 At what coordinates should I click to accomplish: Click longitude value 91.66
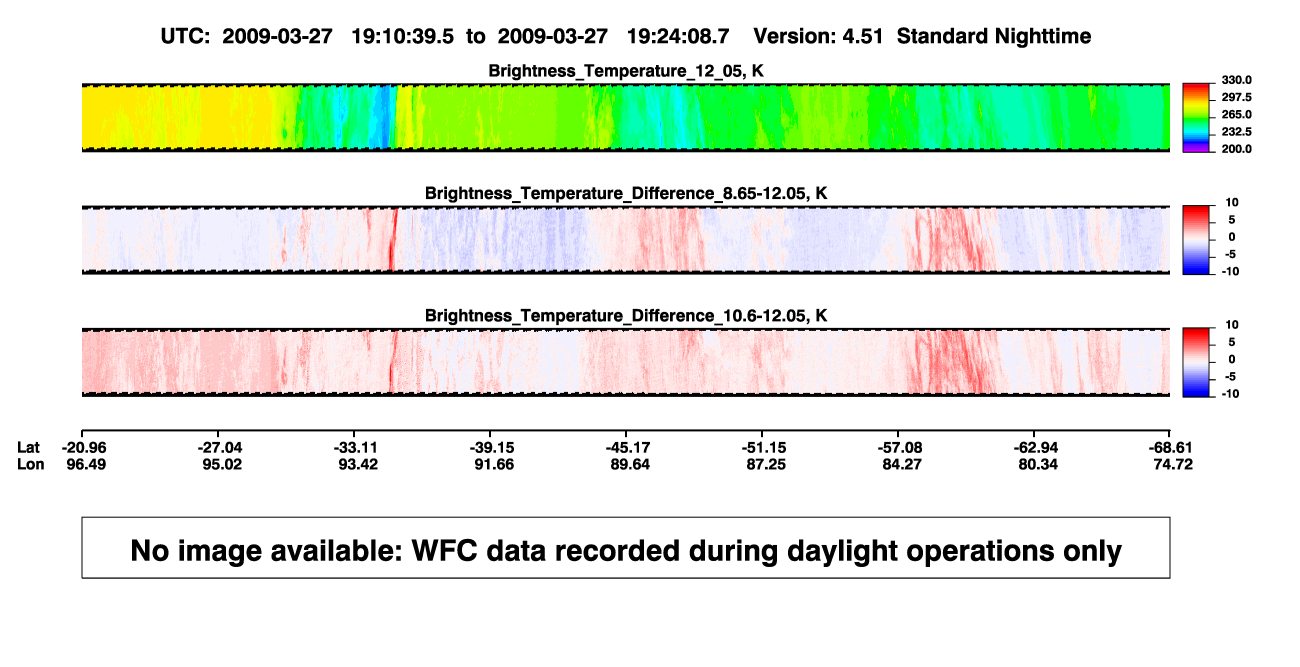493,464
